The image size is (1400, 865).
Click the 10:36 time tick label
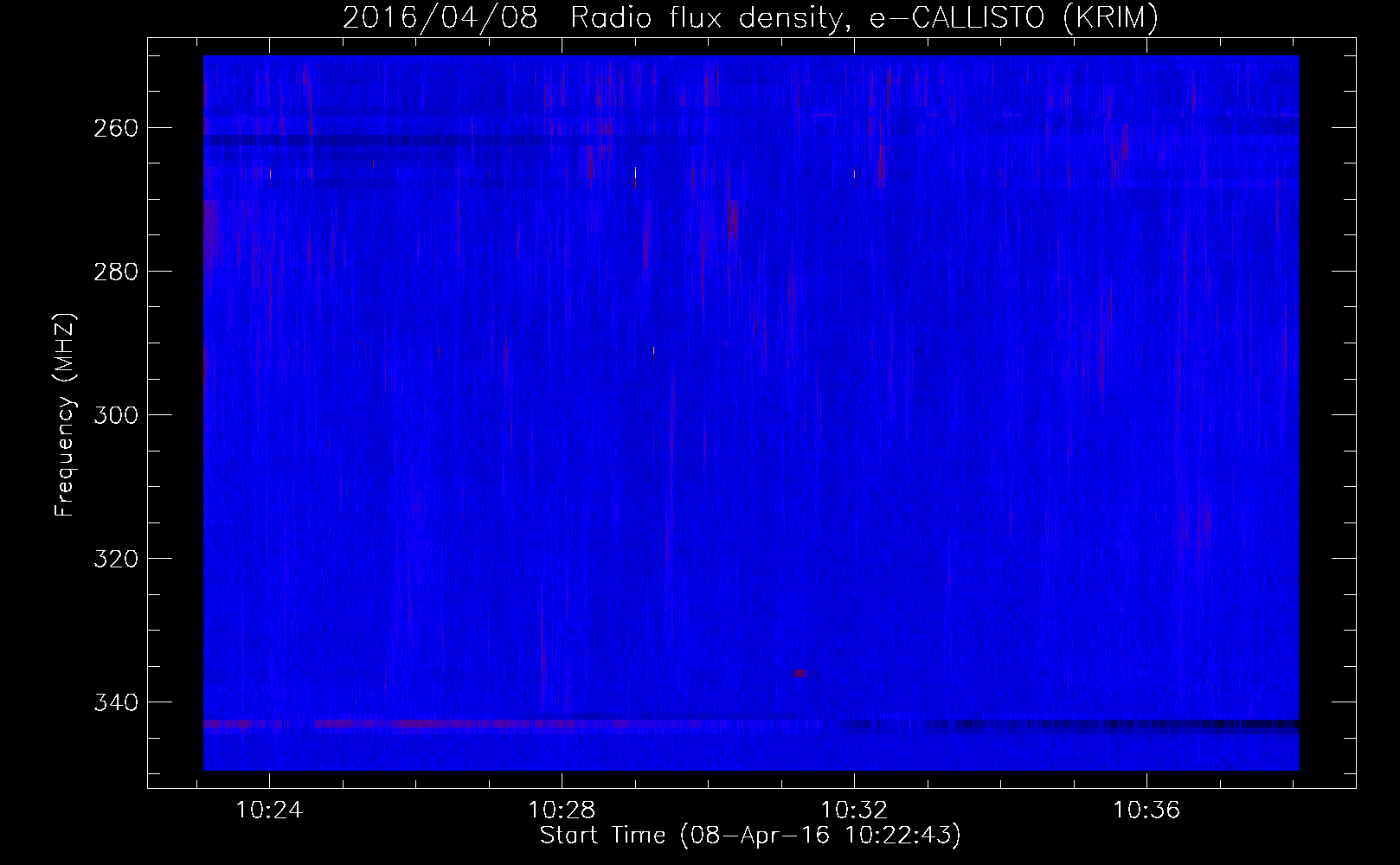pos(1146,811)
